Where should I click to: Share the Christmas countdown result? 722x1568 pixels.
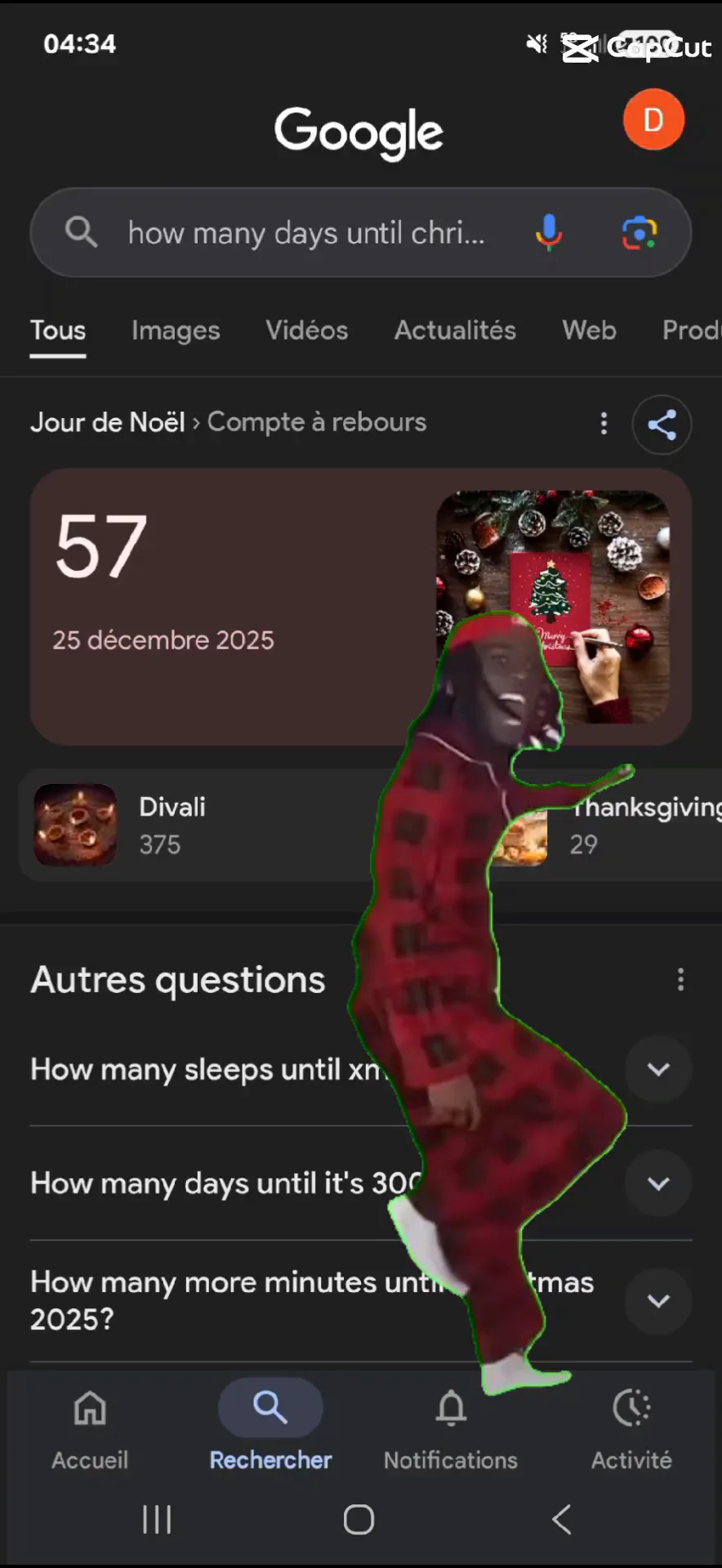pos(662,424)
